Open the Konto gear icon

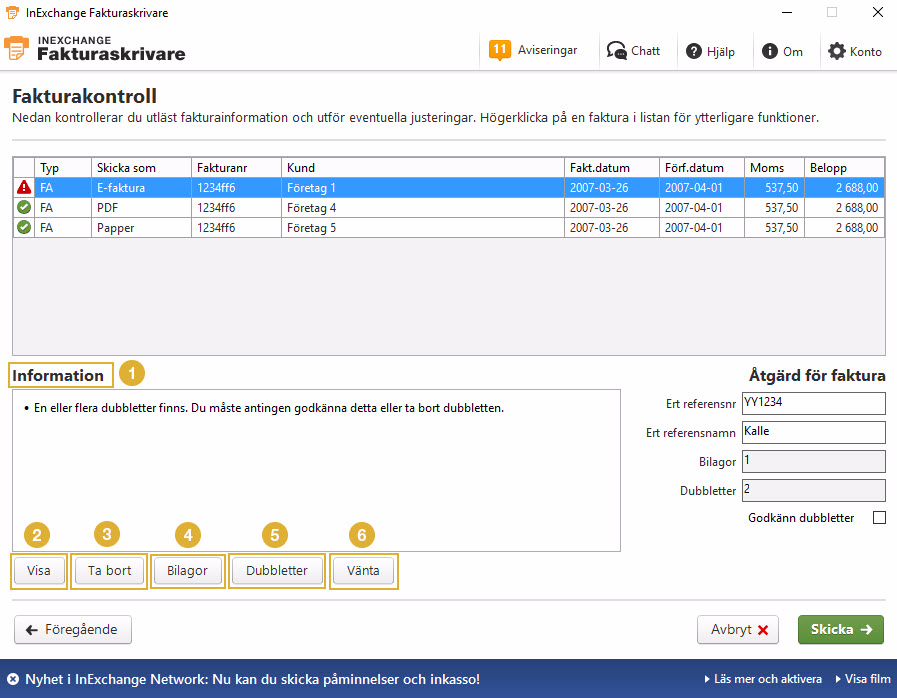pyautogui.click(x=837, y=51)
